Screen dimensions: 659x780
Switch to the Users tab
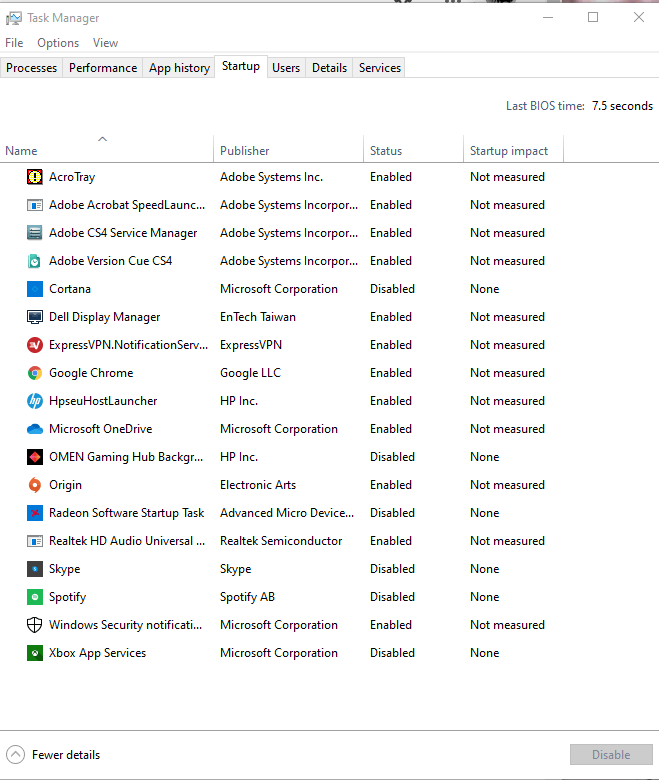(x=286, y=68)
